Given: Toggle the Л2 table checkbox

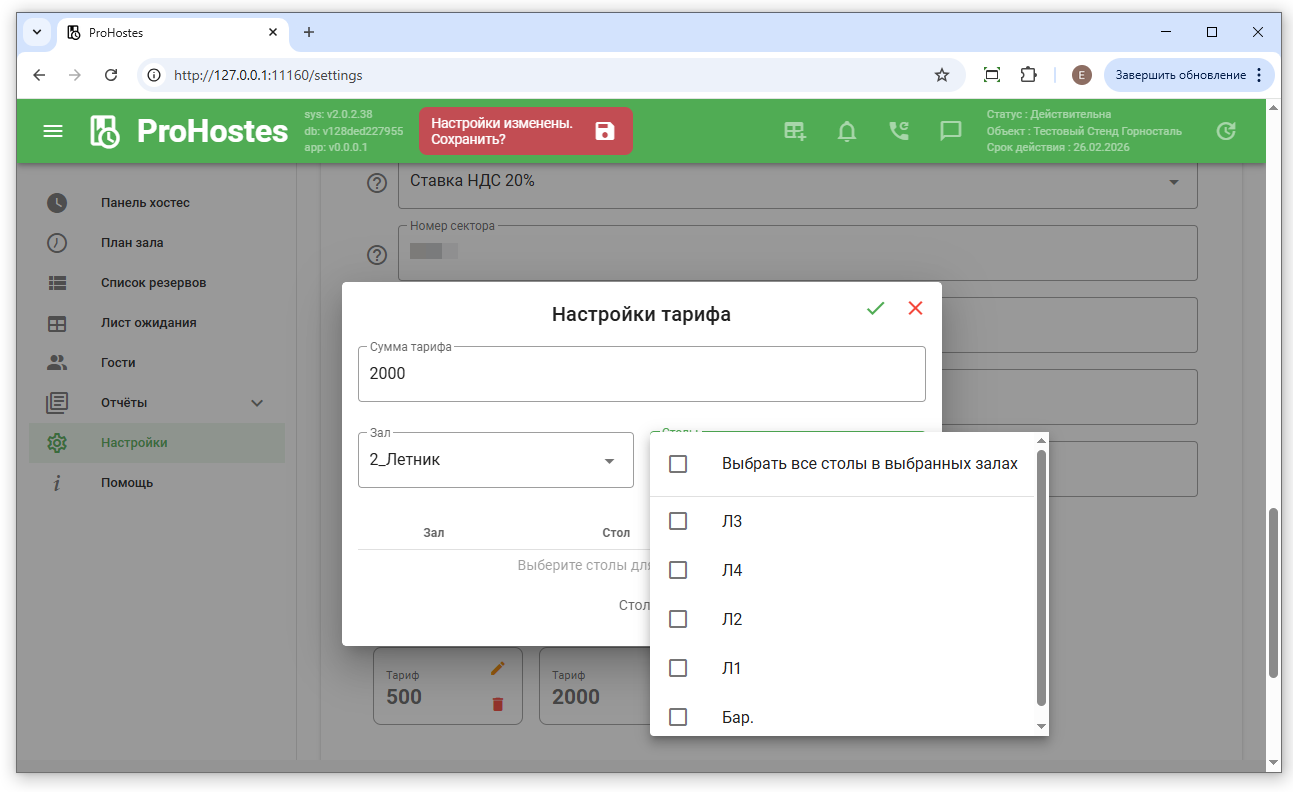Looking at the screenshot, I should (x=678, y=619).
